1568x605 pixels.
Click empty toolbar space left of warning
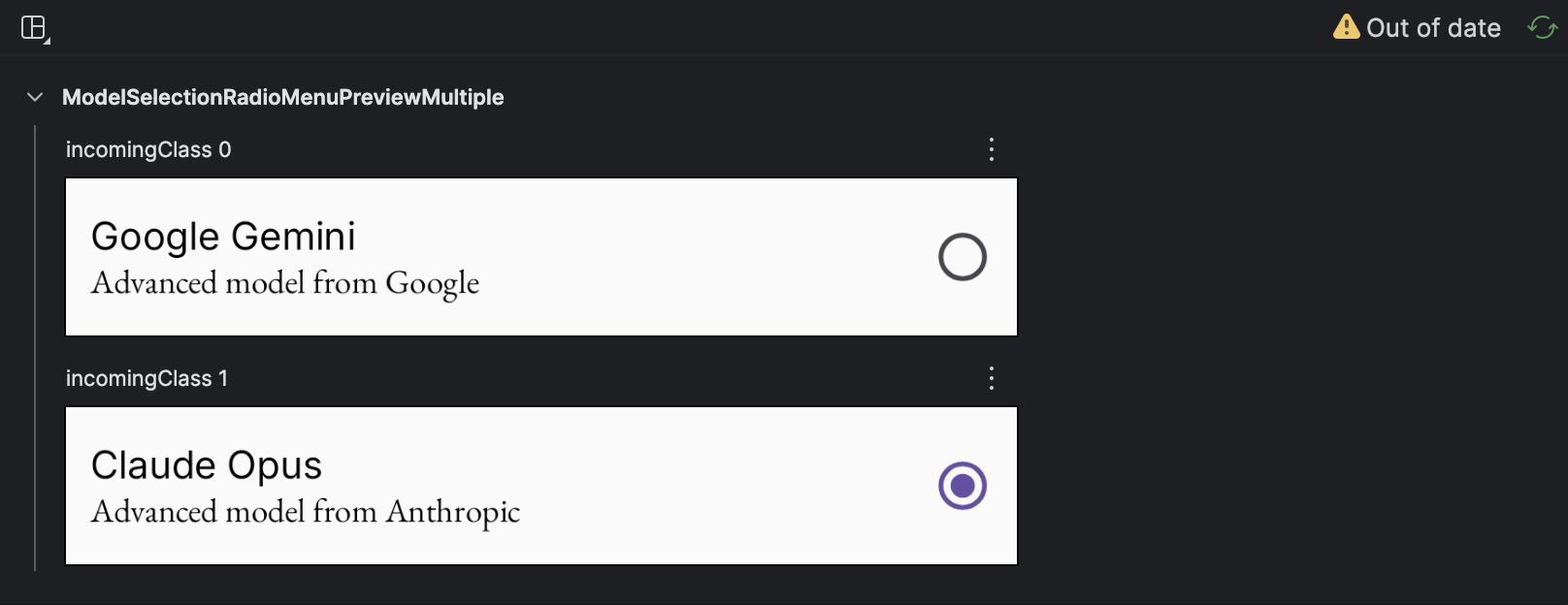click(776, 27)
